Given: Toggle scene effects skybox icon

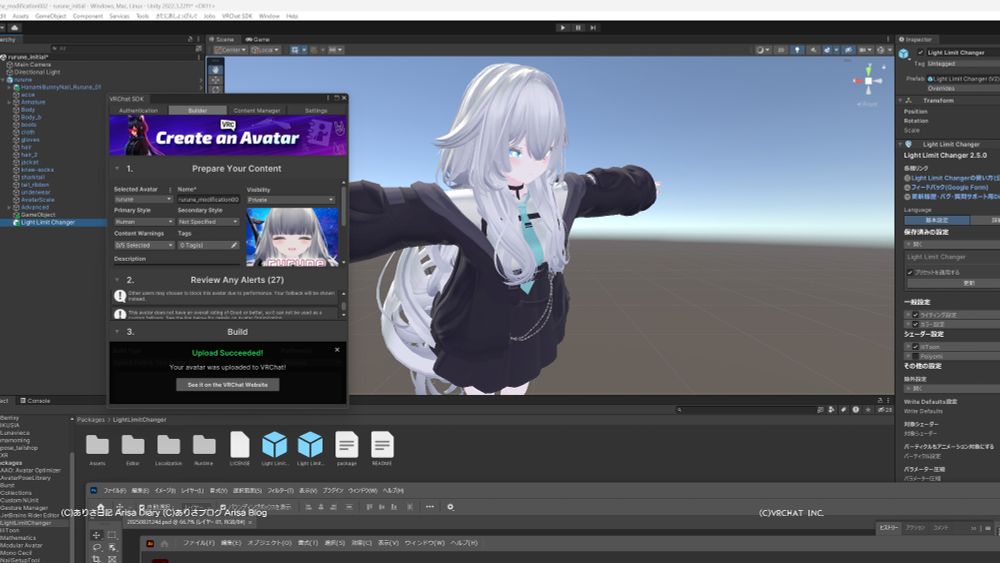Looking at the screenshot, I should pyautogui.click(x=829, y=50).
